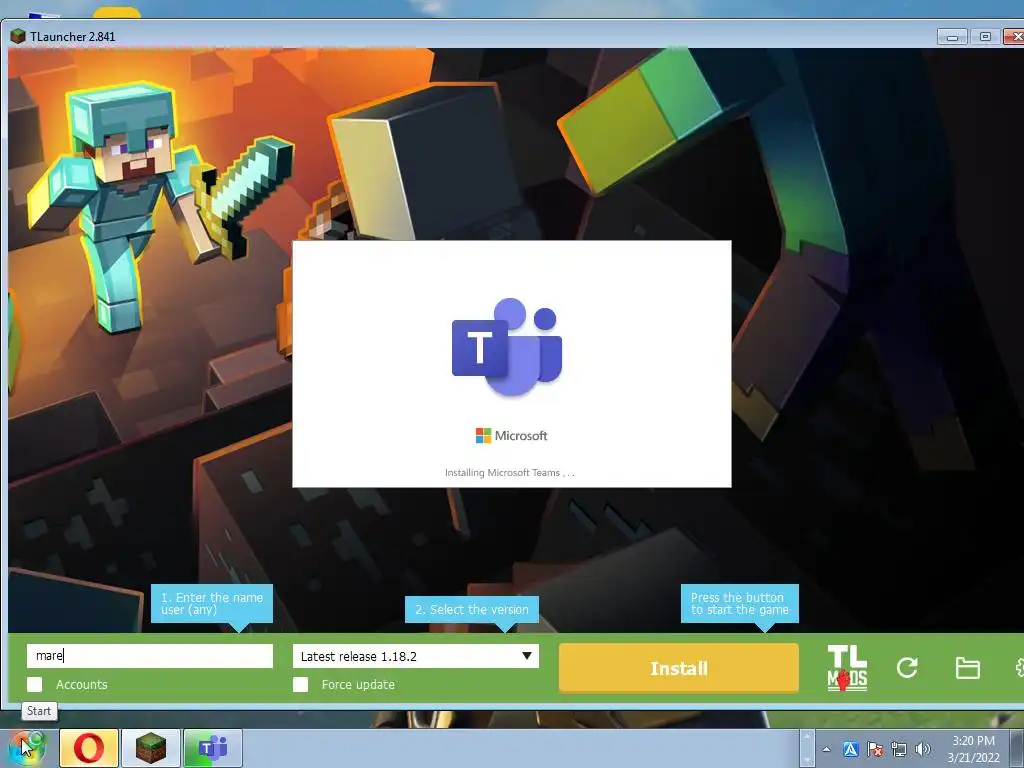This screenshot has width=1024, height=768.
Task: Click the username field containing mare
Action: click(x=150, y=656)
